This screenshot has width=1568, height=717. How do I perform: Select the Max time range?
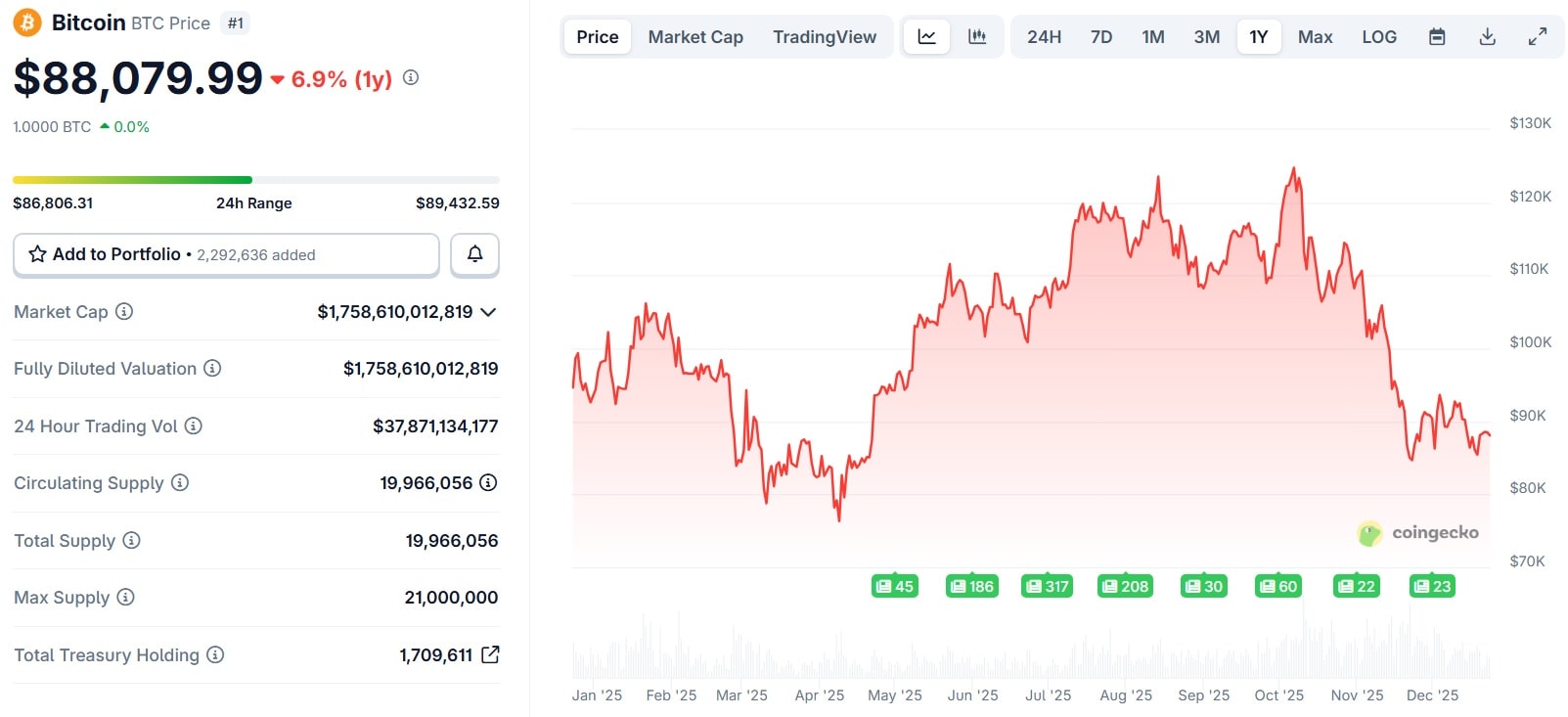(x=1315, y=37)
